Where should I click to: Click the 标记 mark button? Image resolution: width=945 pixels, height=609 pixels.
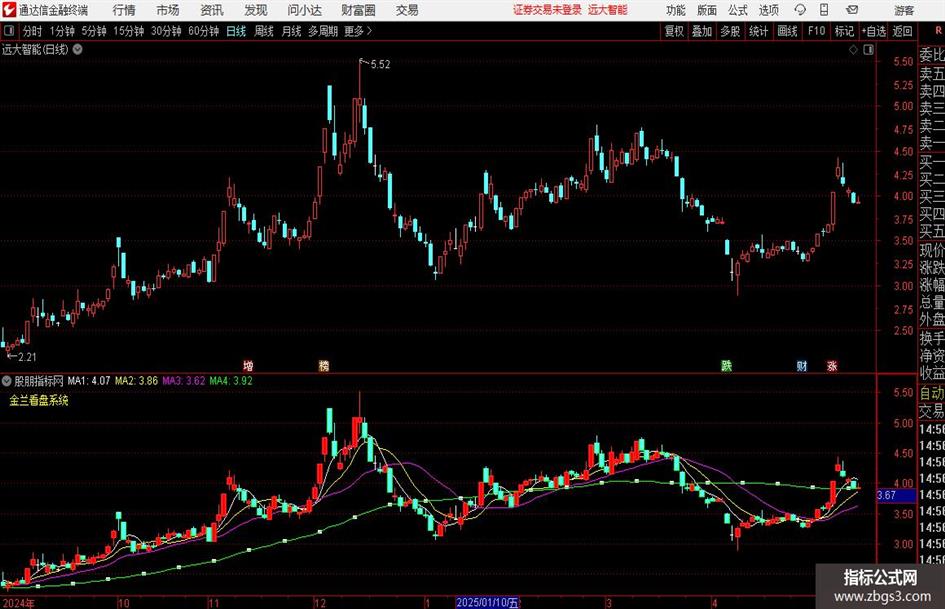click(844, 31)
